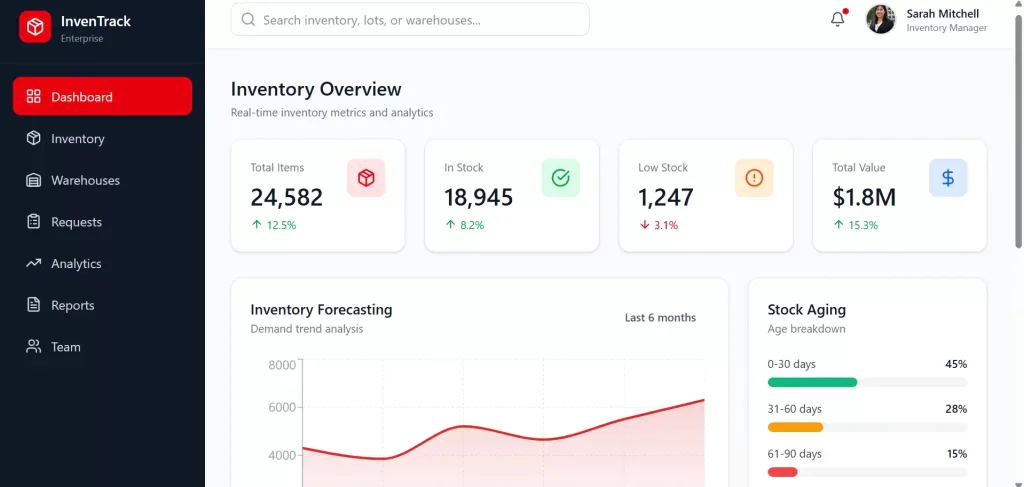Image resolution: width=1024 pixels, height=487 pixels.
Task: Click the Last 6 months label
Action: point(660,318)
